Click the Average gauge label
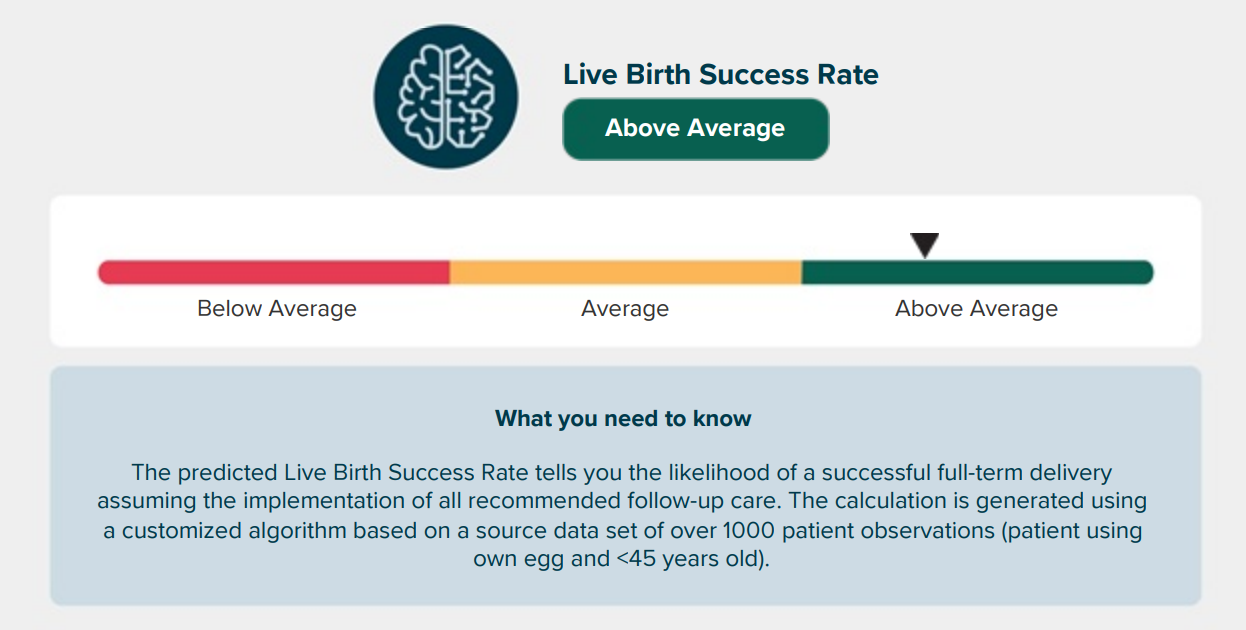Screen dimensions: 1246x630 pos(625,309)
